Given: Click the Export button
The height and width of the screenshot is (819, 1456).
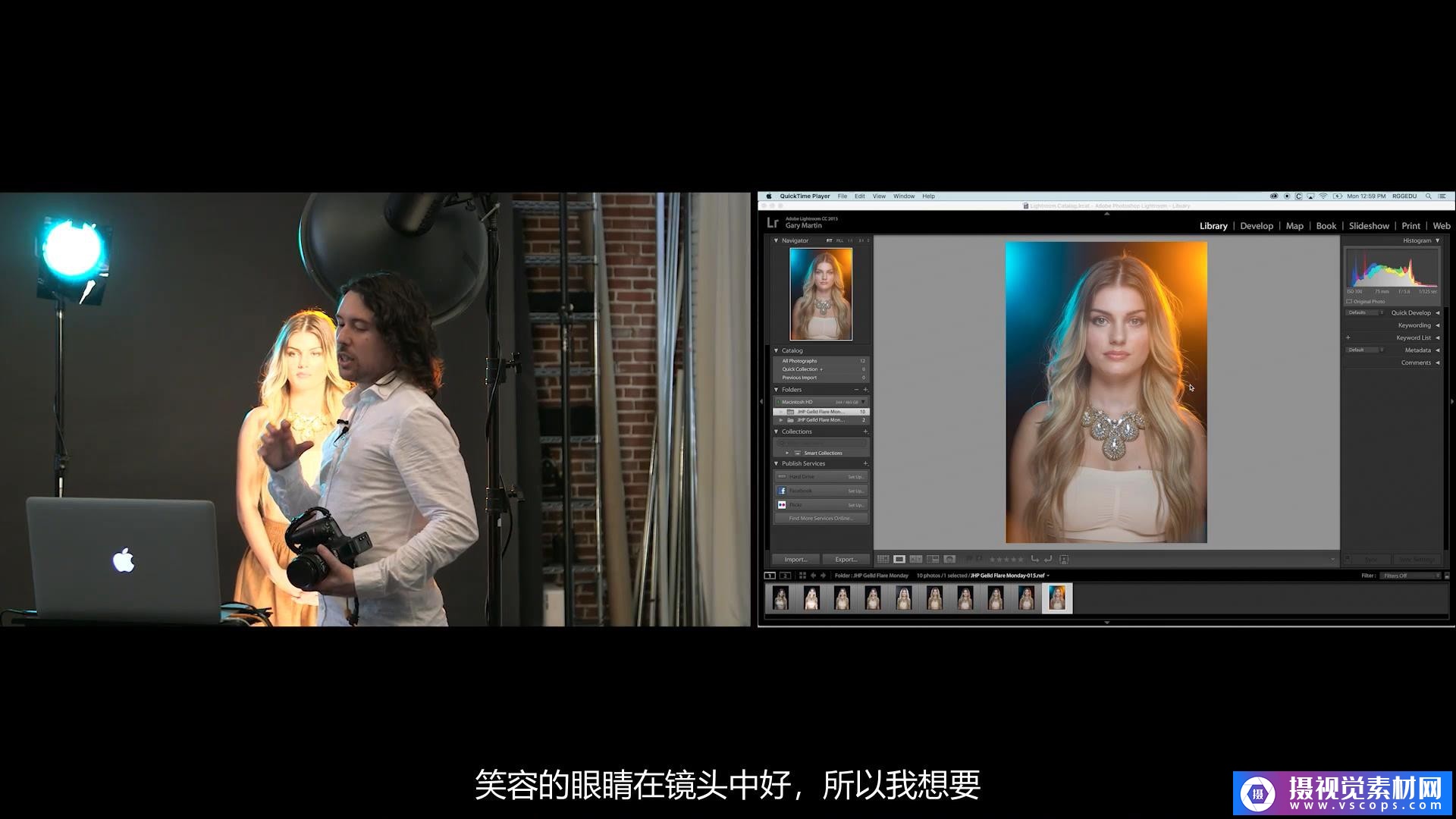Looking at the screenshot, I should pos(846,560).
